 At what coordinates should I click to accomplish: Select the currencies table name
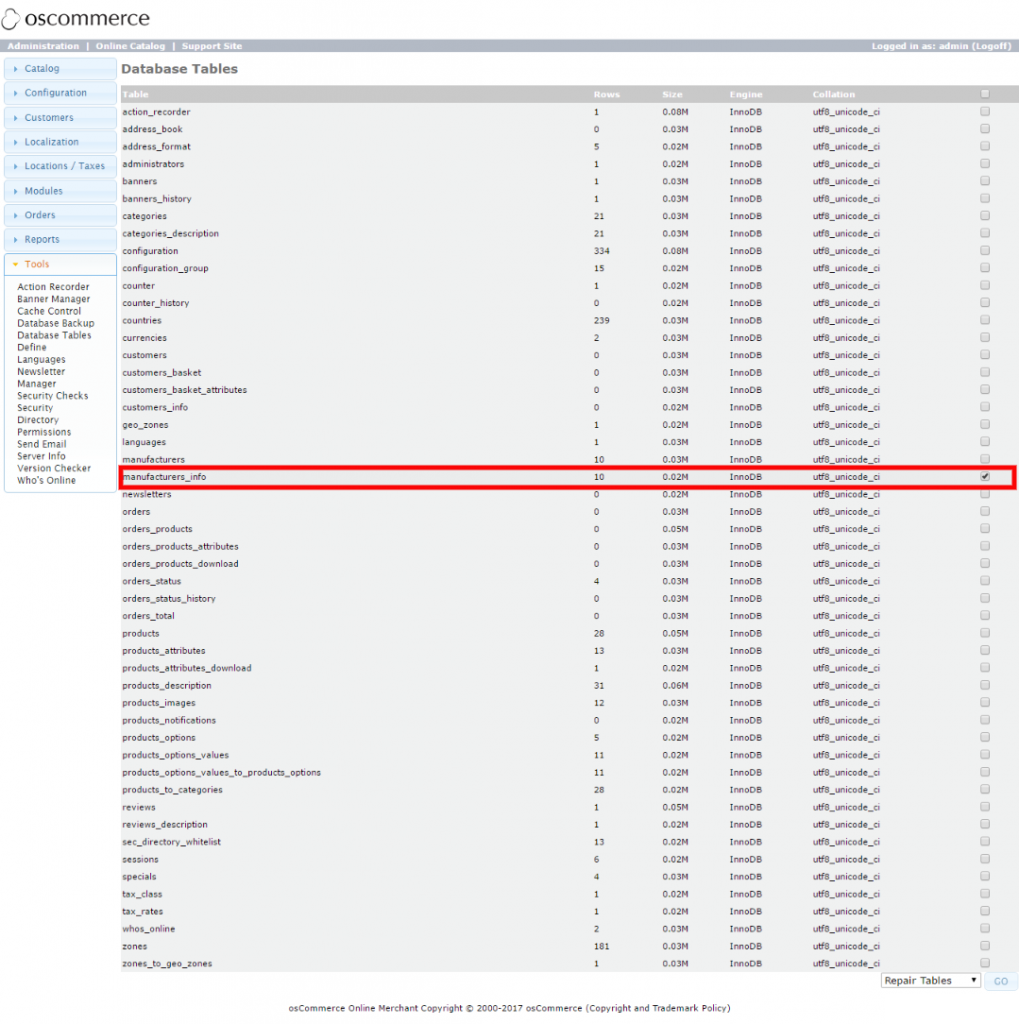[x=144, y=338]
